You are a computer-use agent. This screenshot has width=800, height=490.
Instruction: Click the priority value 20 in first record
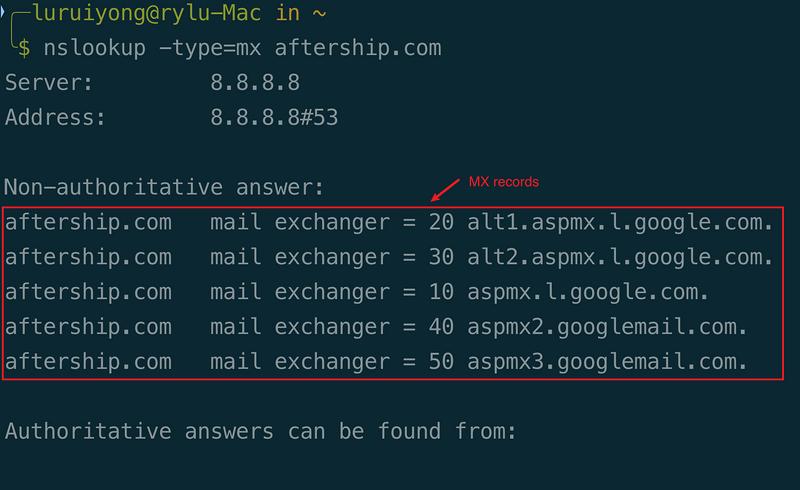[441, 222]
